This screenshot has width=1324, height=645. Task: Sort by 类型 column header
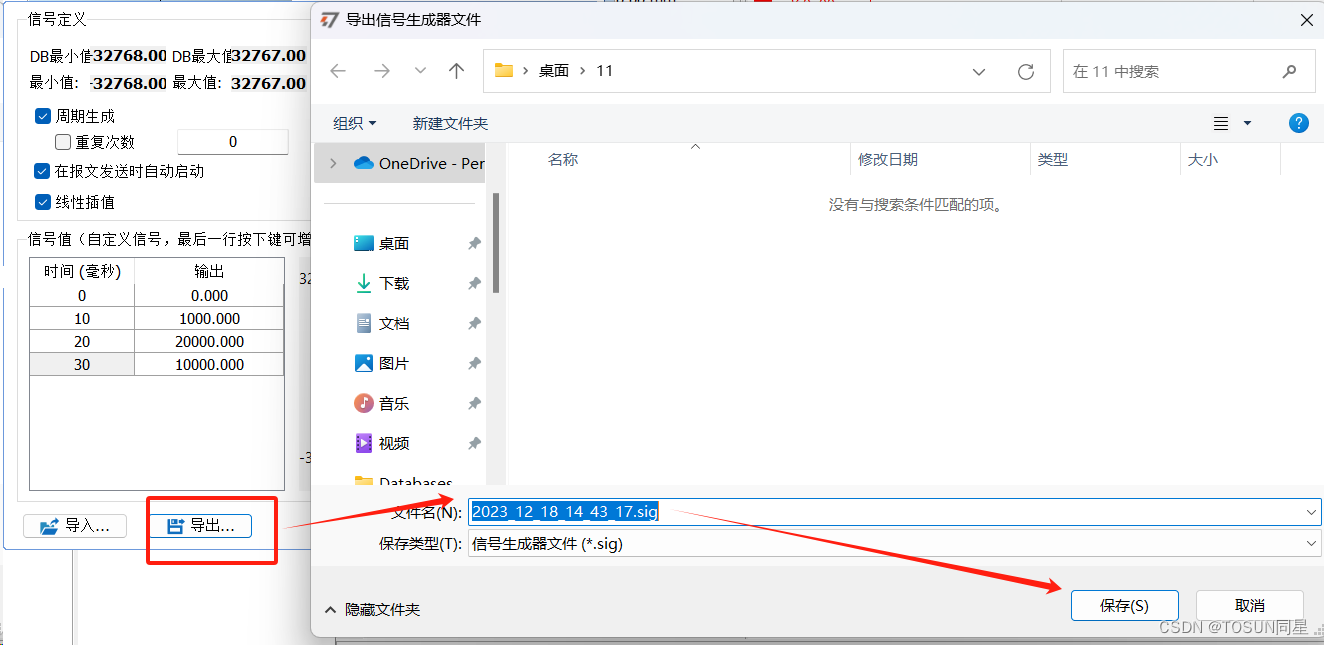tap(1053, 159)
